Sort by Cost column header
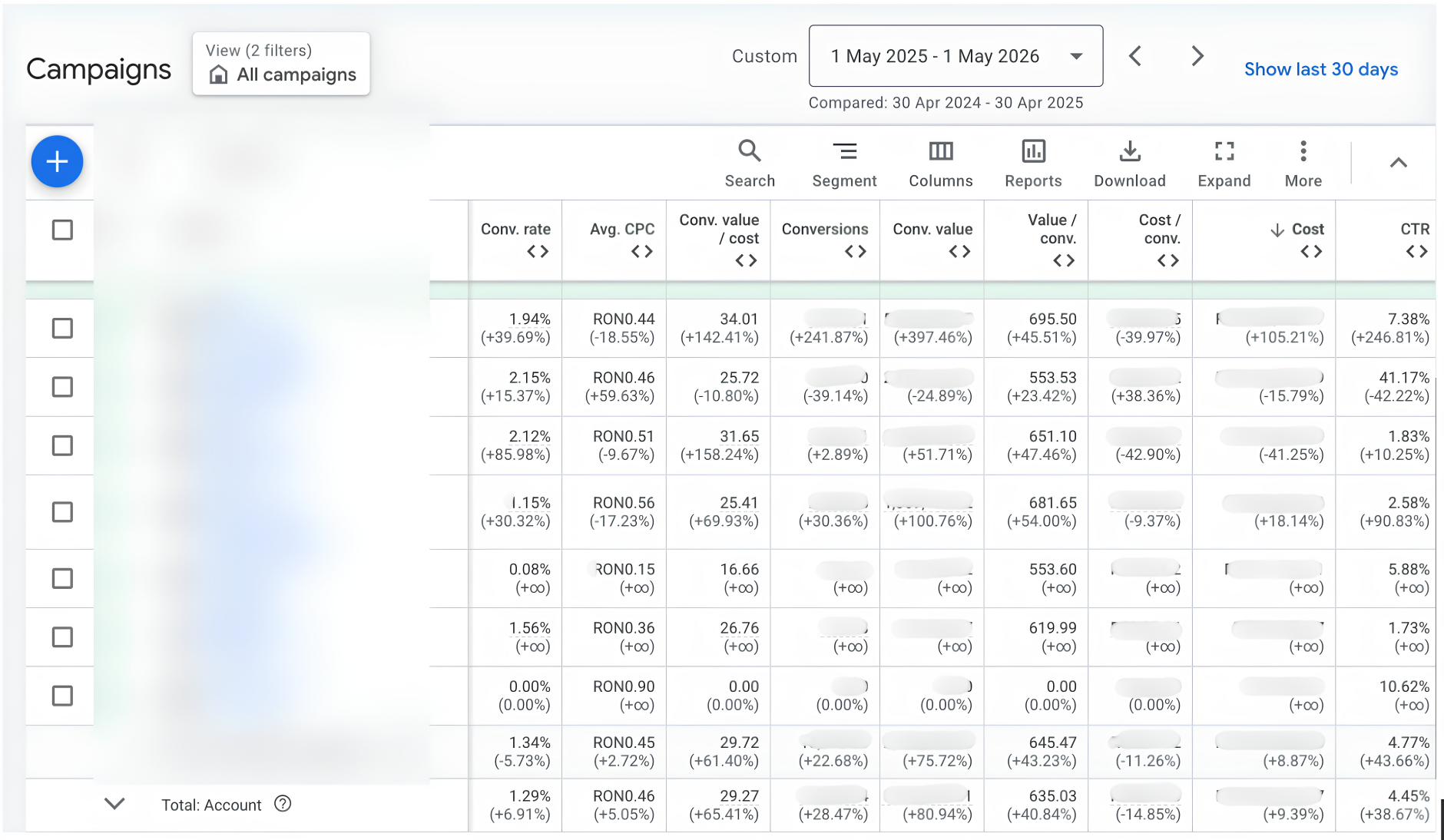The height and width of the screenshot is (840, 1444). coord(1308,229)
